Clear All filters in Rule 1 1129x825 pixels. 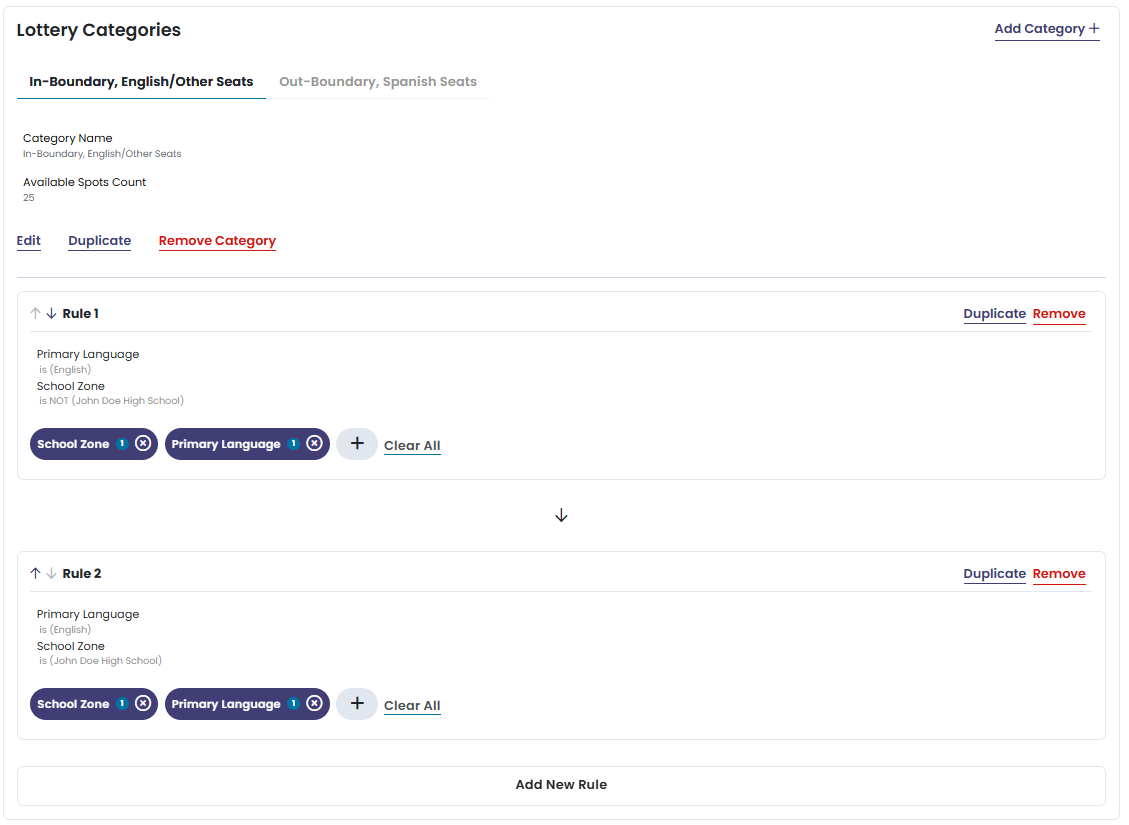tap(412, 446)
